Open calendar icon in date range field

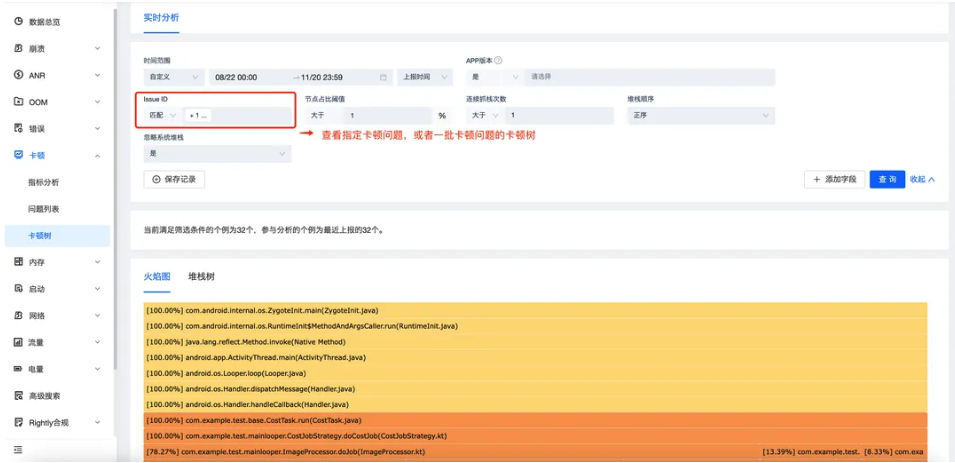pyautogui.click(x=383, y=77)
